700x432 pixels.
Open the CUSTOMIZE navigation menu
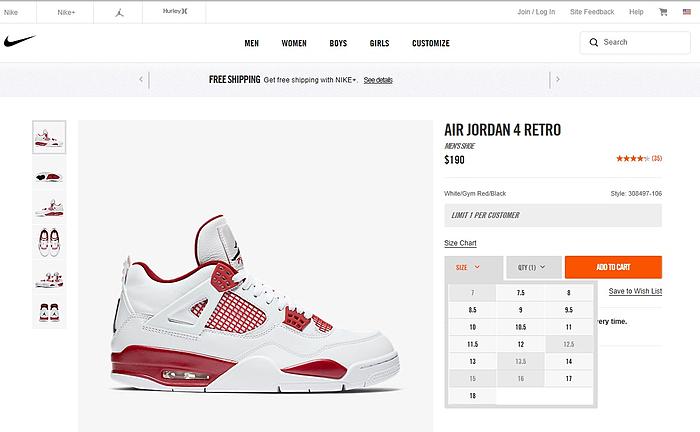pos(431,43)
